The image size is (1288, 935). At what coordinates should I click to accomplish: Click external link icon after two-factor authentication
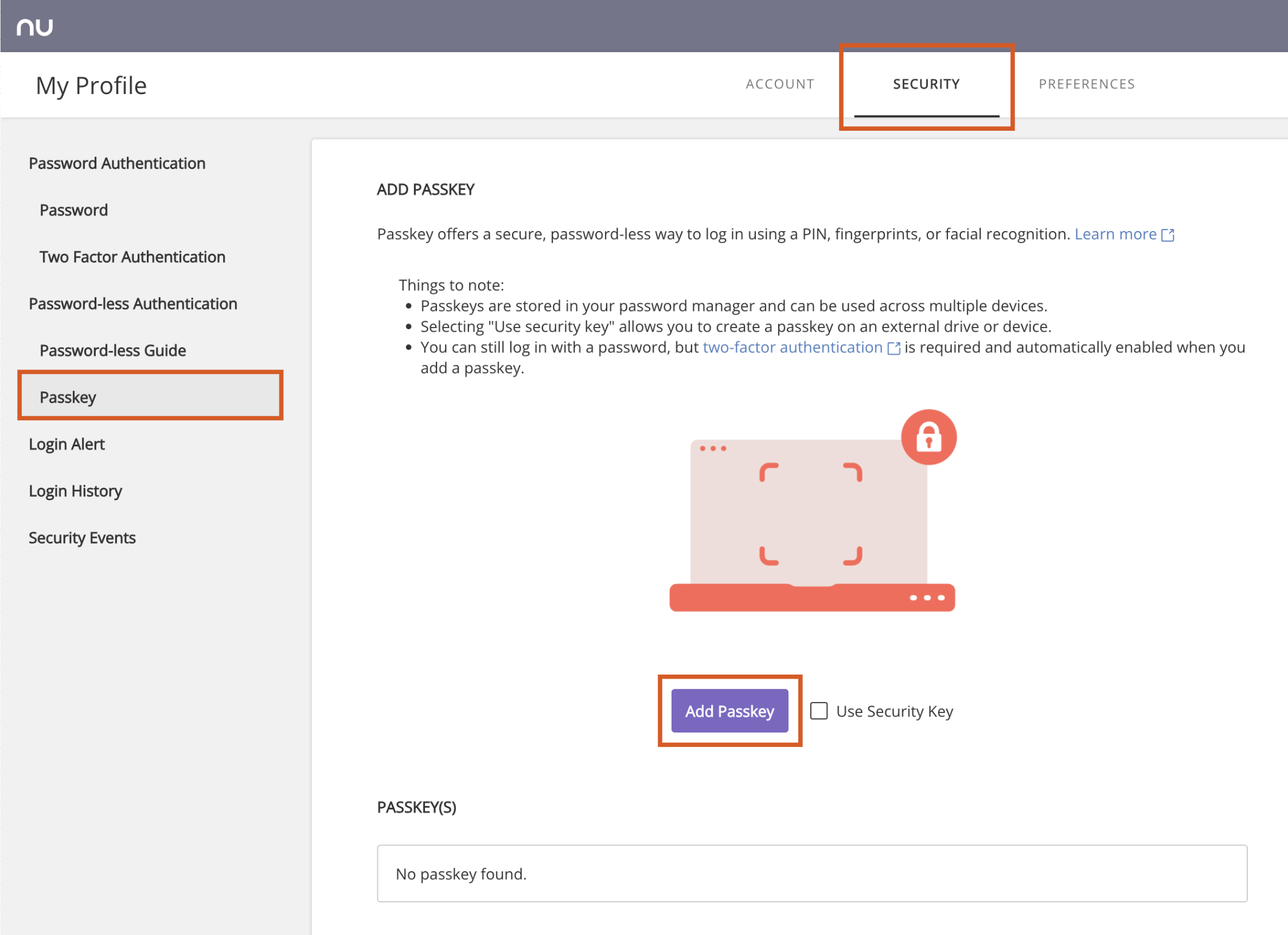(893, 349)
